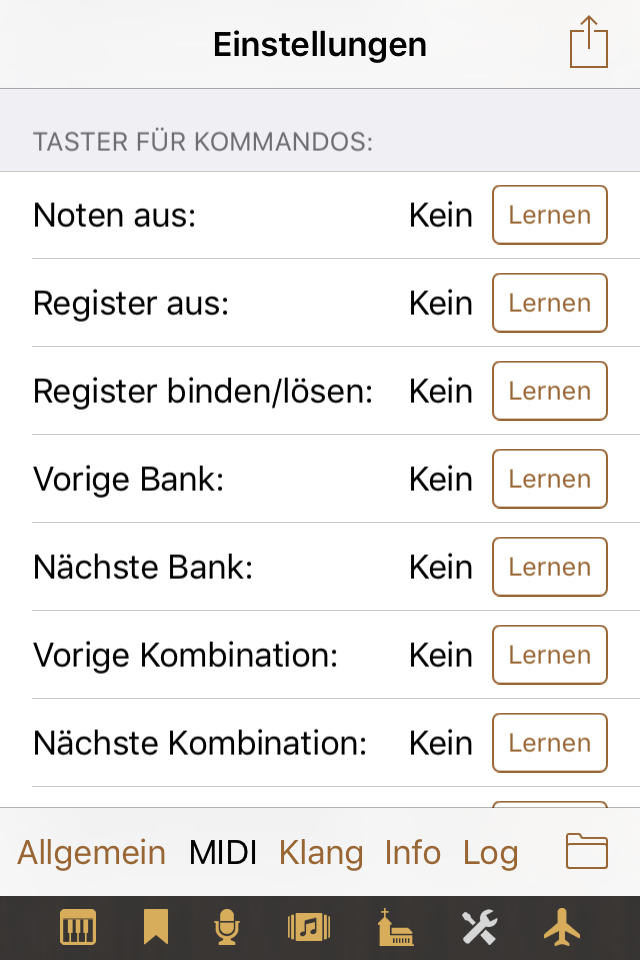Tap the airplane icon in bottom bar
The image size is (640, 960).
(x=562, y=928)
